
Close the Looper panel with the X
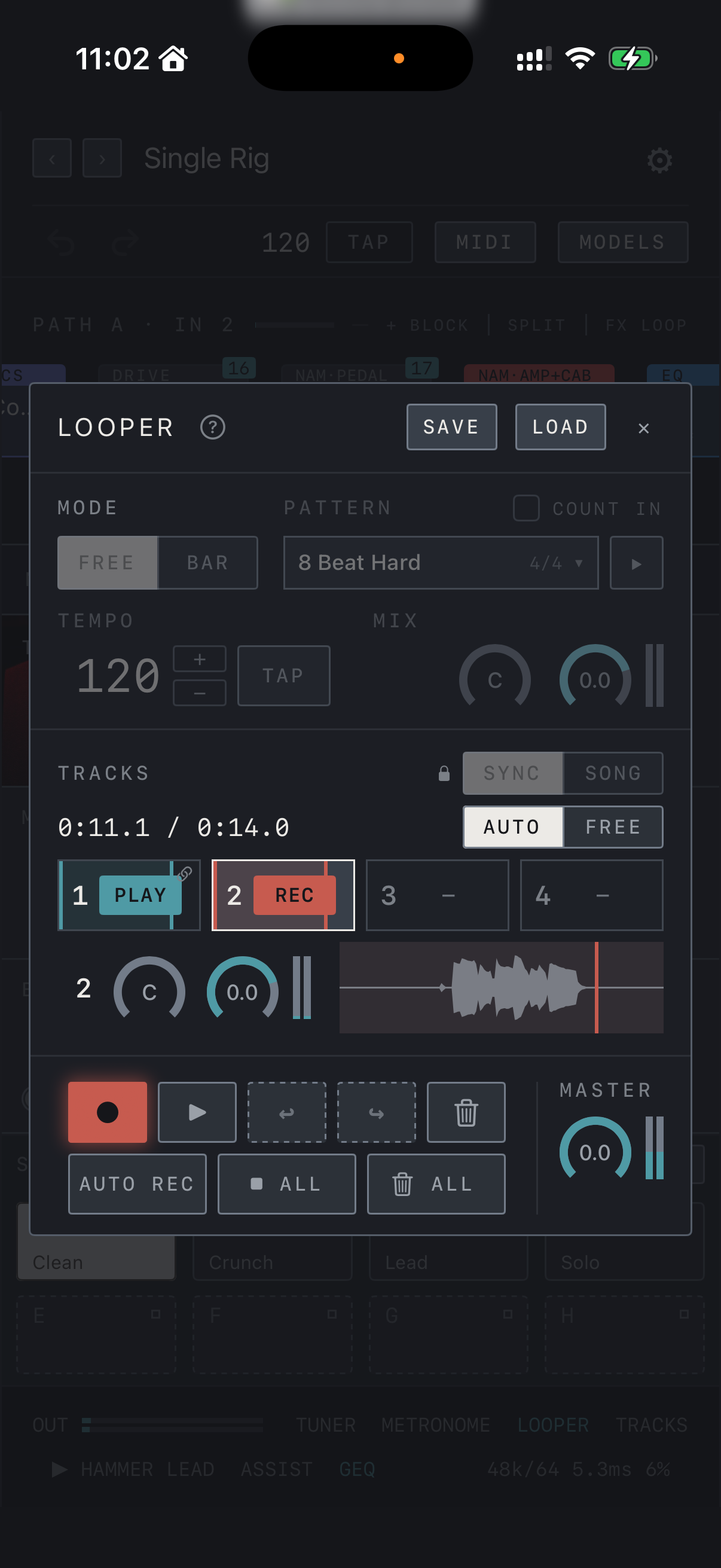pos(644,428)
